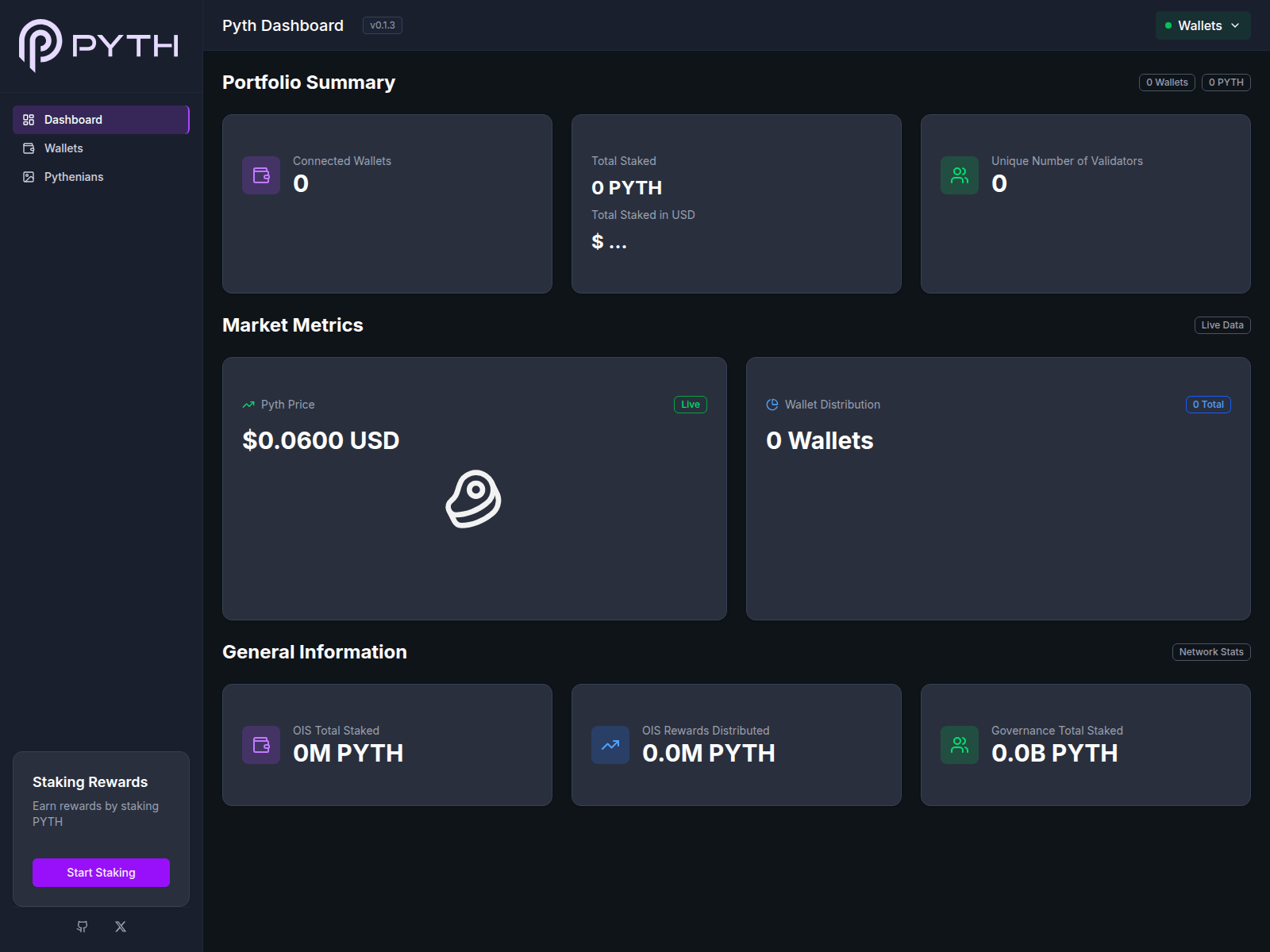The image size is (1270, 952).
Task: Click the Connected Wallets purple wallet icon
Action: click(x=261, y=175)
